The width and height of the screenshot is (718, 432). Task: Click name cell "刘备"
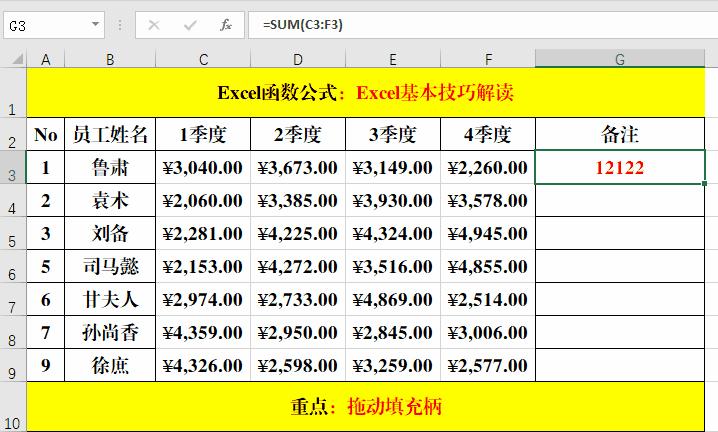pos(110,233)
